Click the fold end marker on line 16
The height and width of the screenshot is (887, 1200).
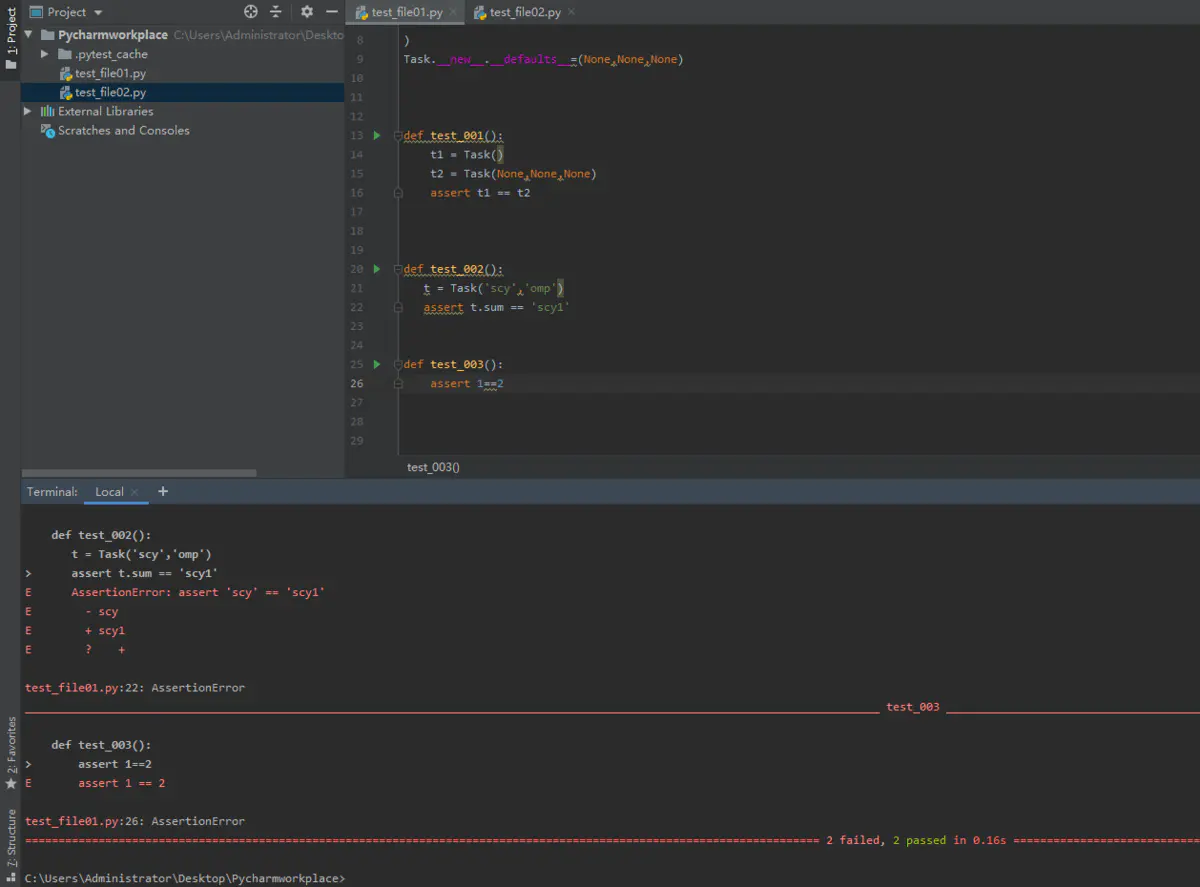398,193
